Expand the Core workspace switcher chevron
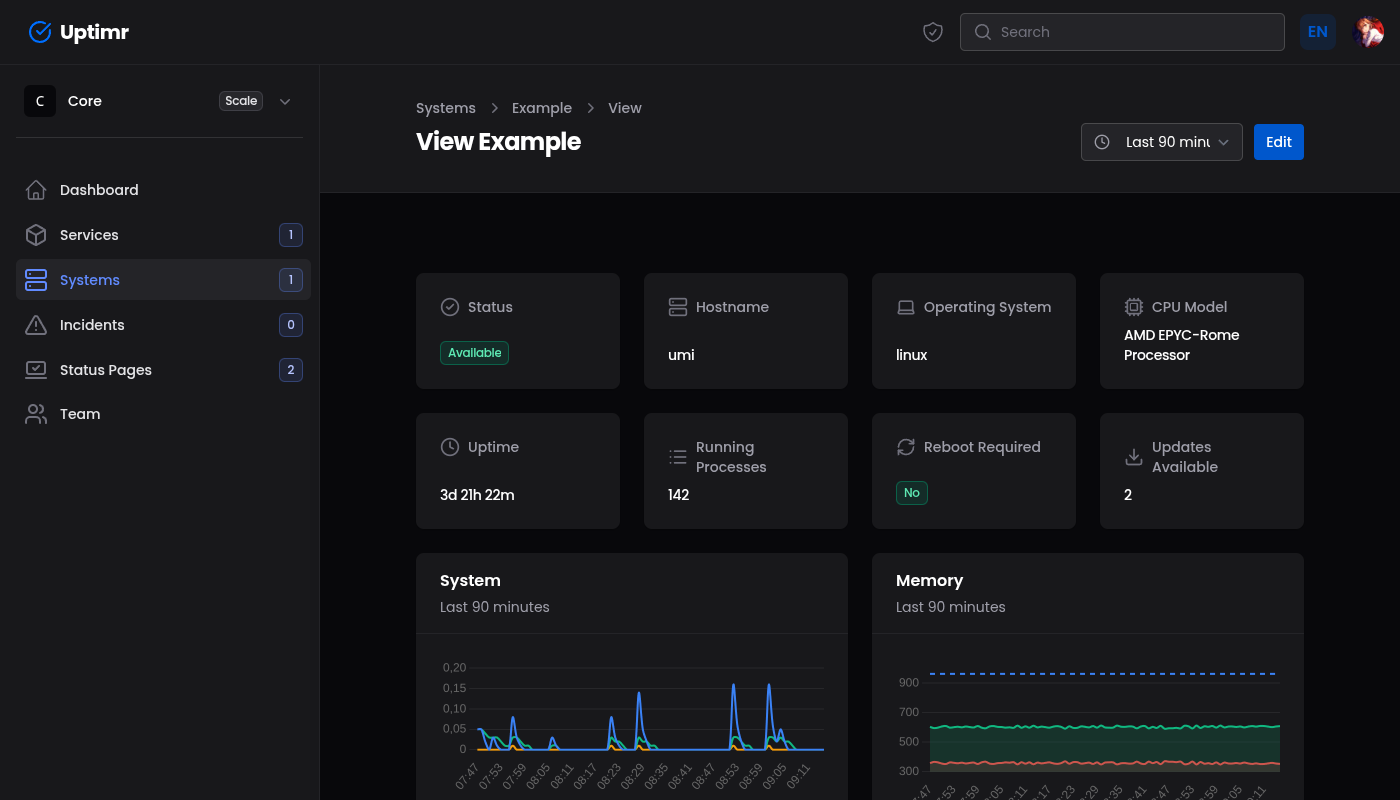The height and width of the screenshot is (800, 1400). 285,101
